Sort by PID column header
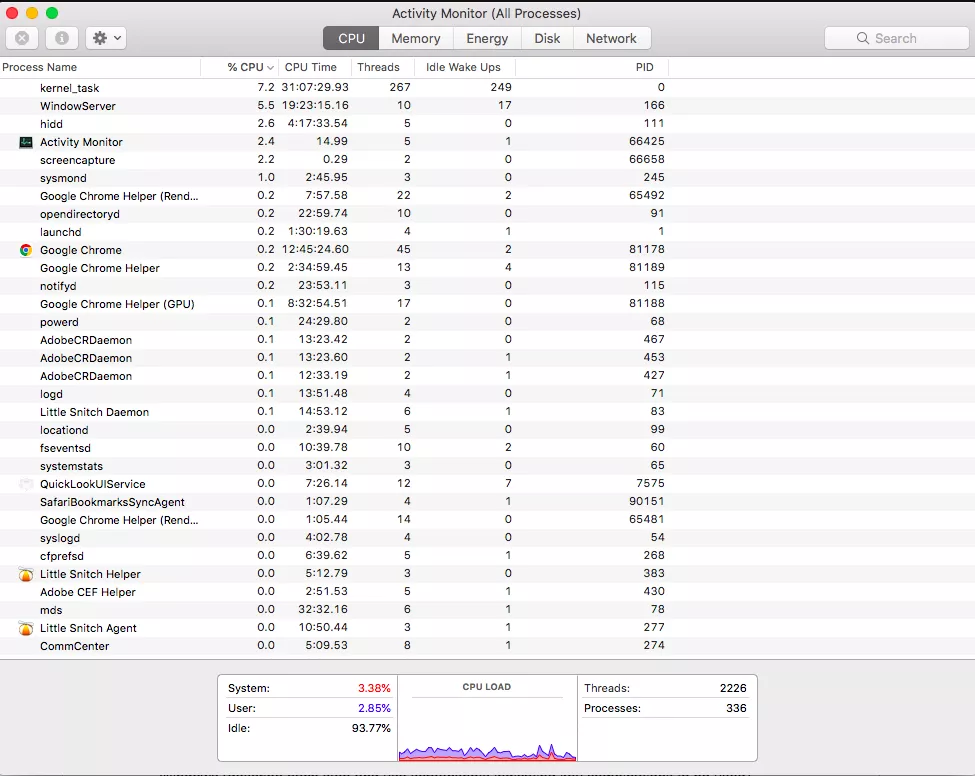This screenshot has width=975, height=776. 591,67
